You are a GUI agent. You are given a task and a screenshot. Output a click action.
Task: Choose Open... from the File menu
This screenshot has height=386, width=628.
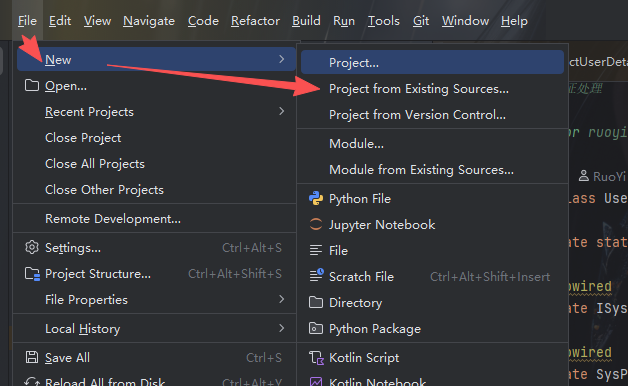[155, 85]
